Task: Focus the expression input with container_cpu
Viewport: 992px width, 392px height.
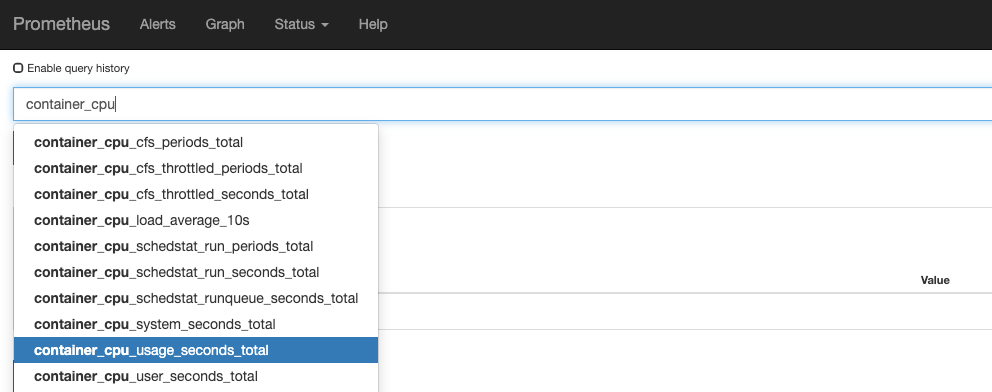Action: pos(502,104)
